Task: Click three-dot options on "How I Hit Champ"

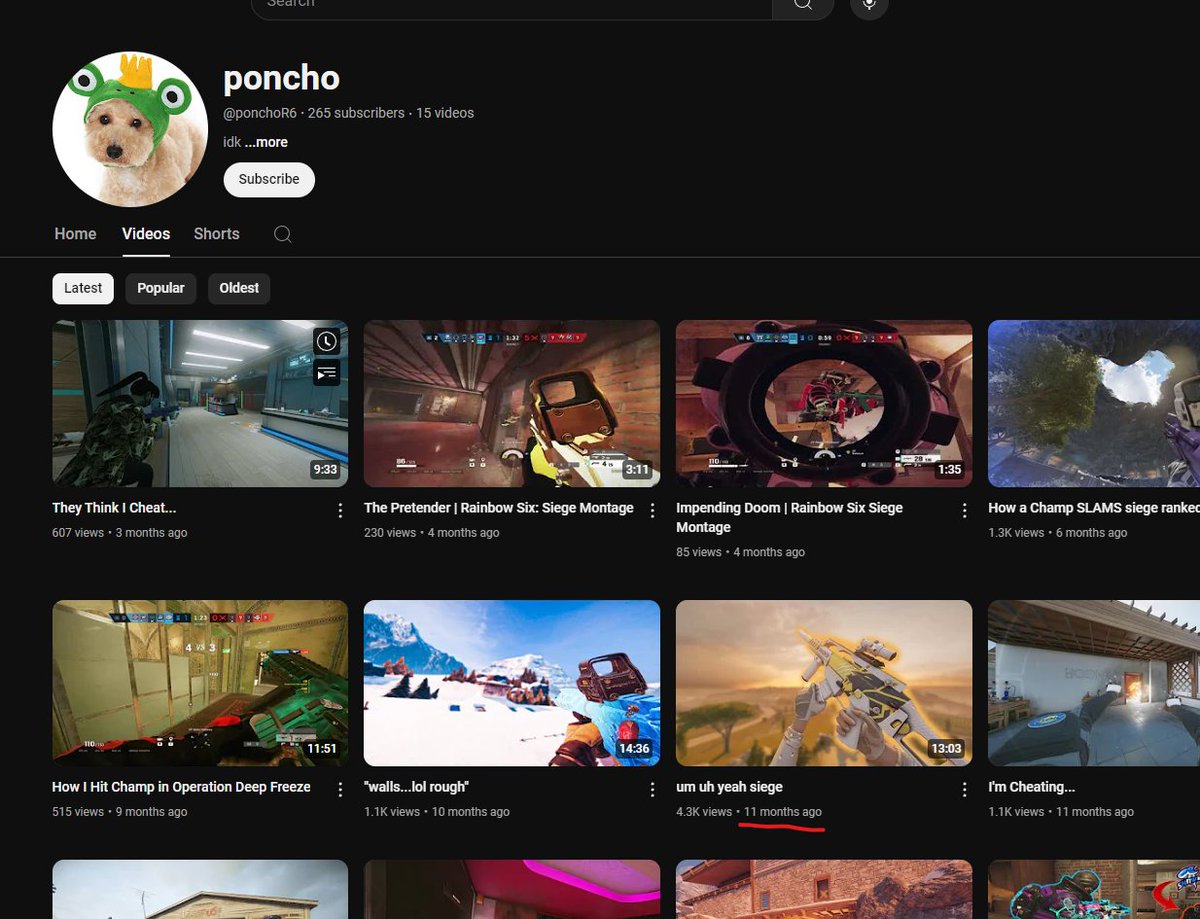Action: coord(340,789)
